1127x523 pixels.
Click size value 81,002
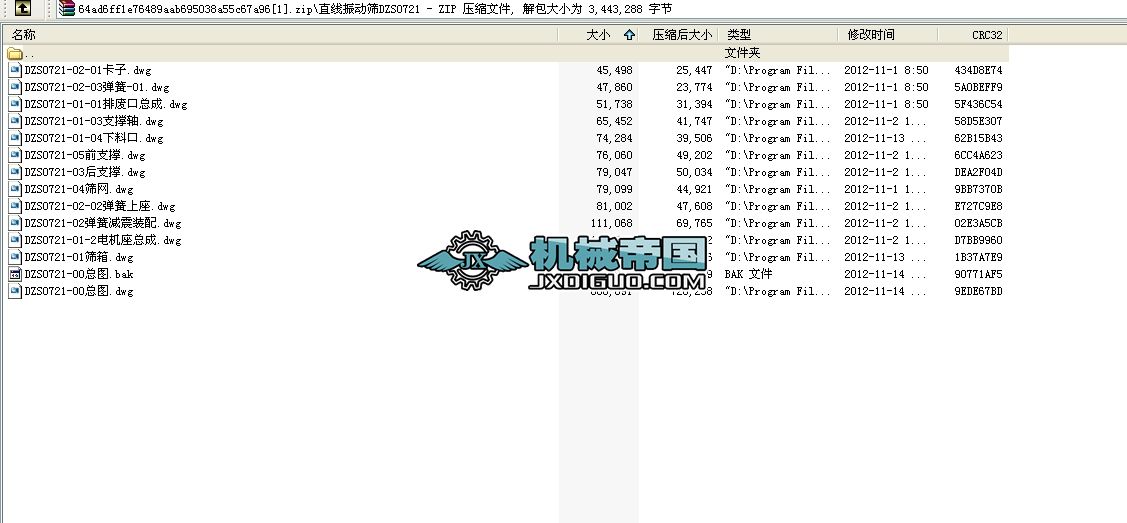pos(615,206)
